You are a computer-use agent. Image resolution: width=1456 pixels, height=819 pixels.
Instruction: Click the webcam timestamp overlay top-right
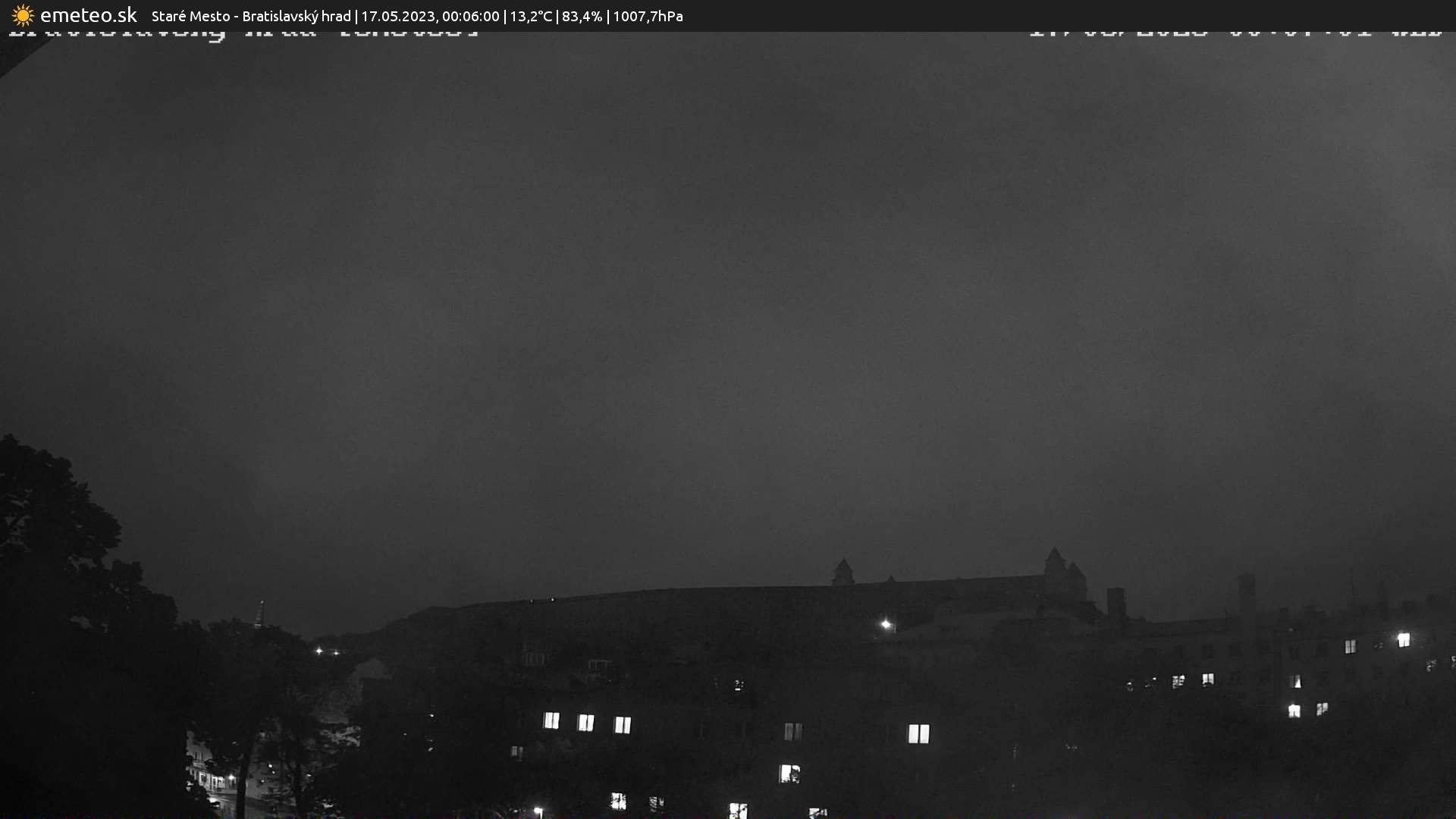click(x=1235, y=33)
